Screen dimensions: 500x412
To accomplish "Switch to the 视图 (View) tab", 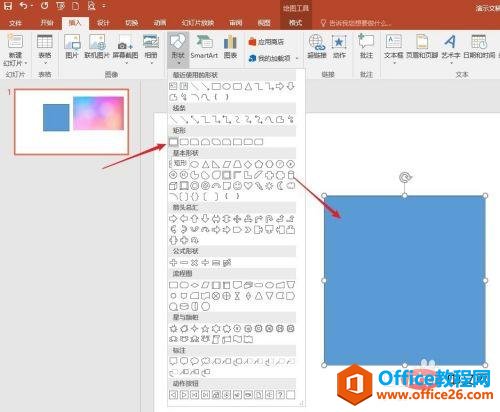I will [x=264, y=23].
